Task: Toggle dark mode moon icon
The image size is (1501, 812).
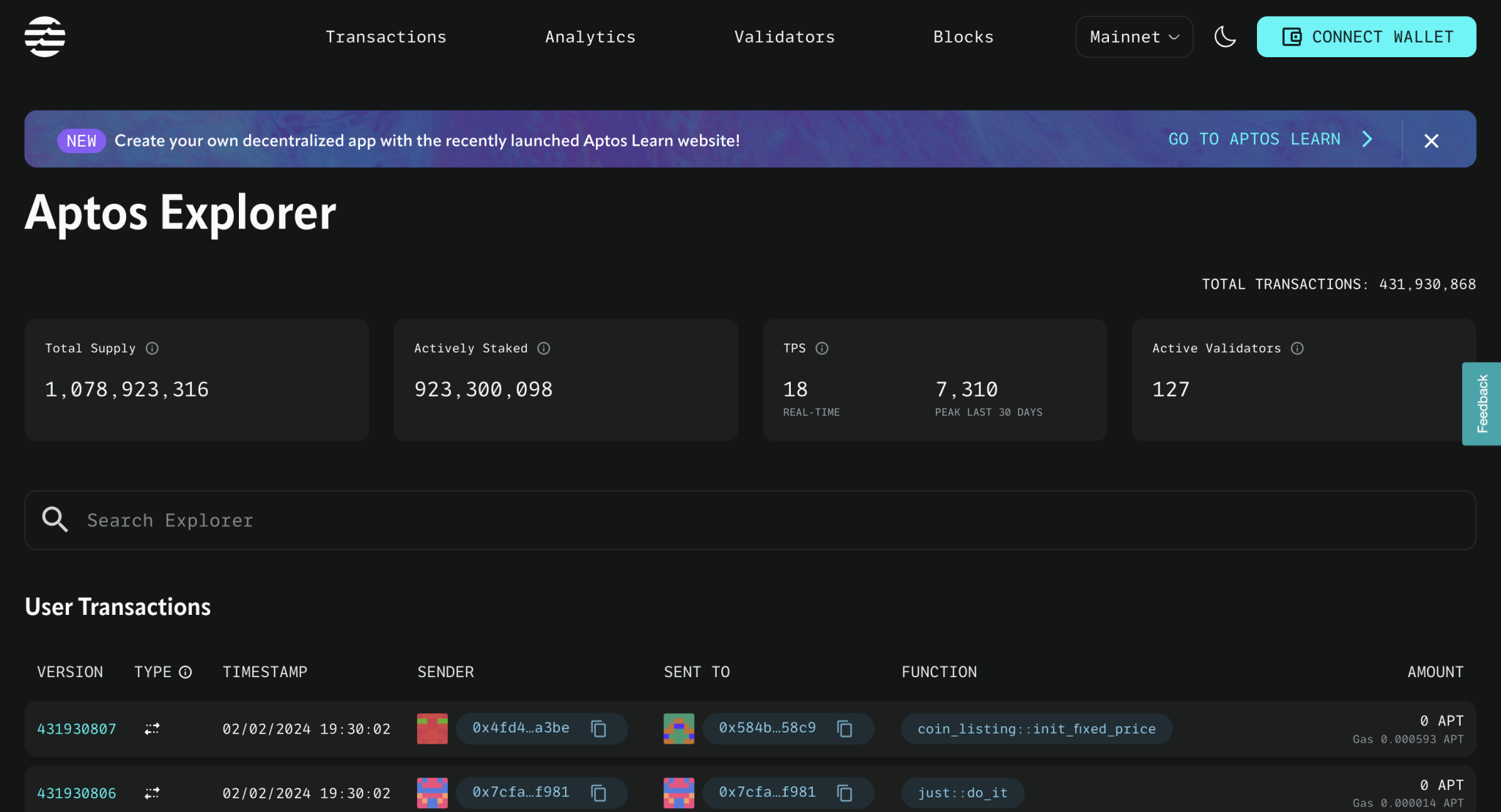Action: click(1225, 37)
